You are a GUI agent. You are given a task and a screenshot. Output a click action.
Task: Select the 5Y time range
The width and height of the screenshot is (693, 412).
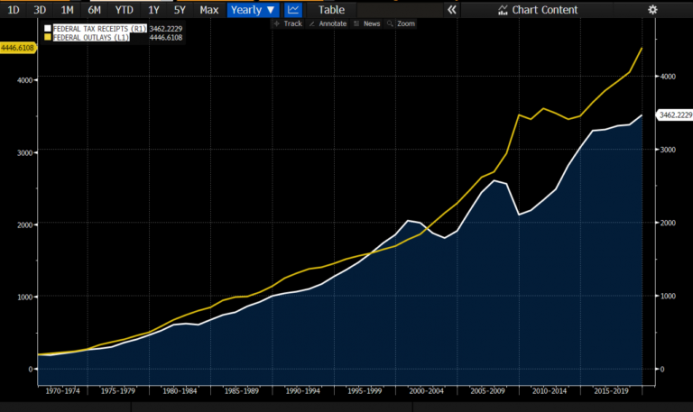coord(179,10)
